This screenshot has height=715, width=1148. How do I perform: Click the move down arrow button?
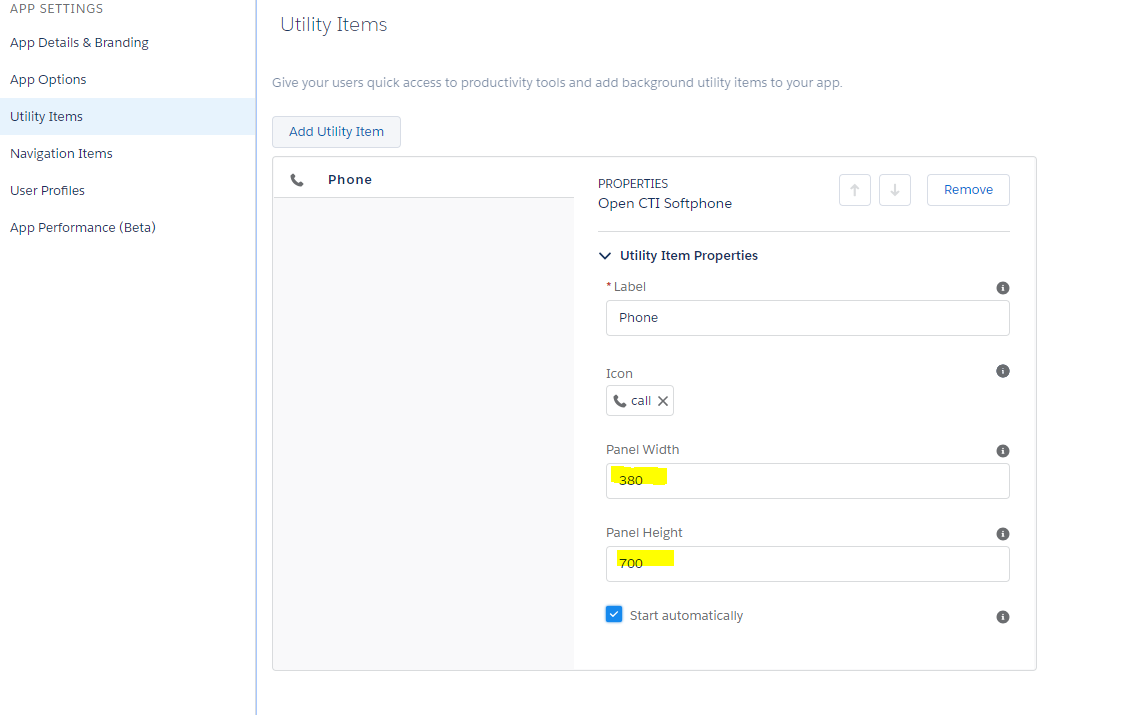pyautogui.click(x=894, y=190)
